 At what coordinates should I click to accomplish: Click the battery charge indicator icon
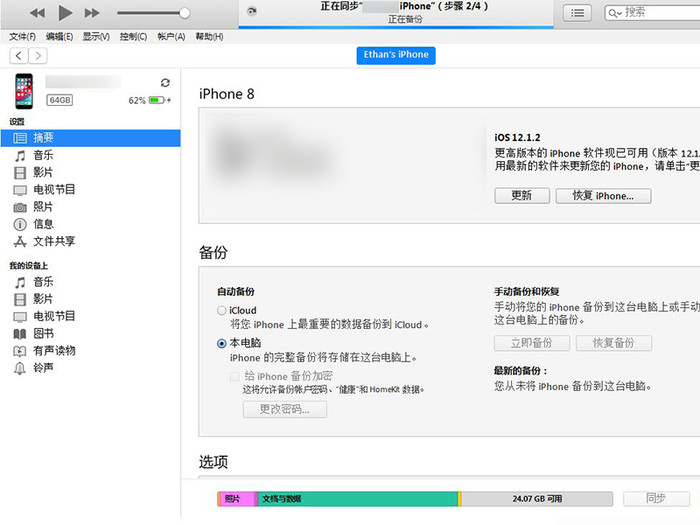click(x=159, y=100)
